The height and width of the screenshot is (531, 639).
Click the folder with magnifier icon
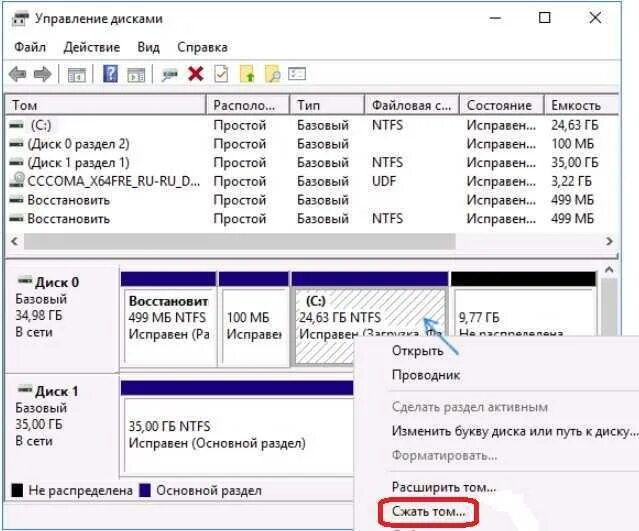coord(273,74)
